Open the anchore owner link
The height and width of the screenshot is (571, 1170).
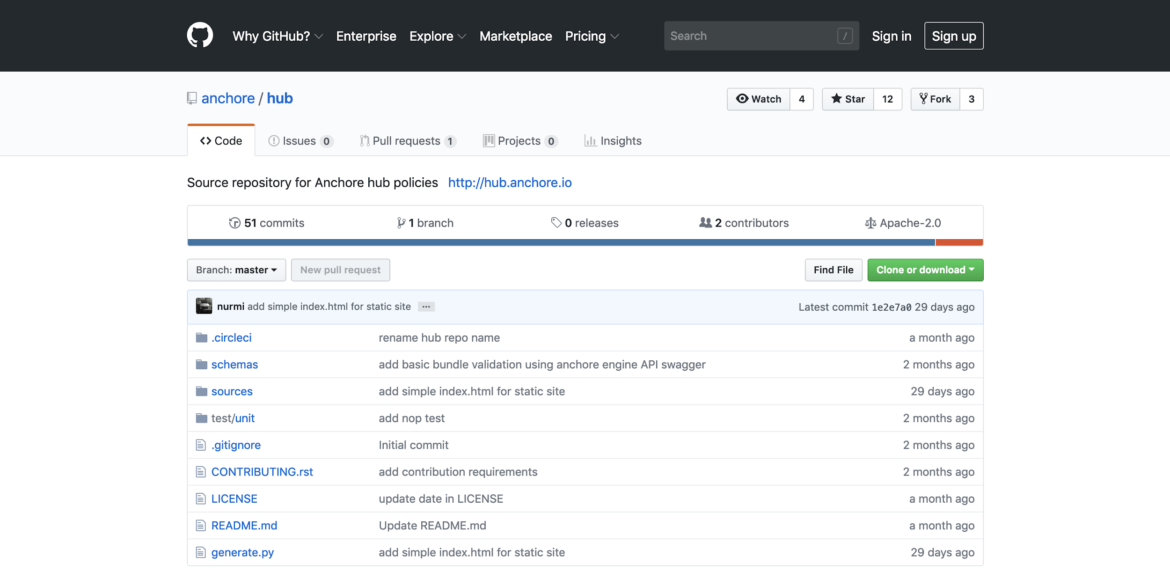click(228, 99)
